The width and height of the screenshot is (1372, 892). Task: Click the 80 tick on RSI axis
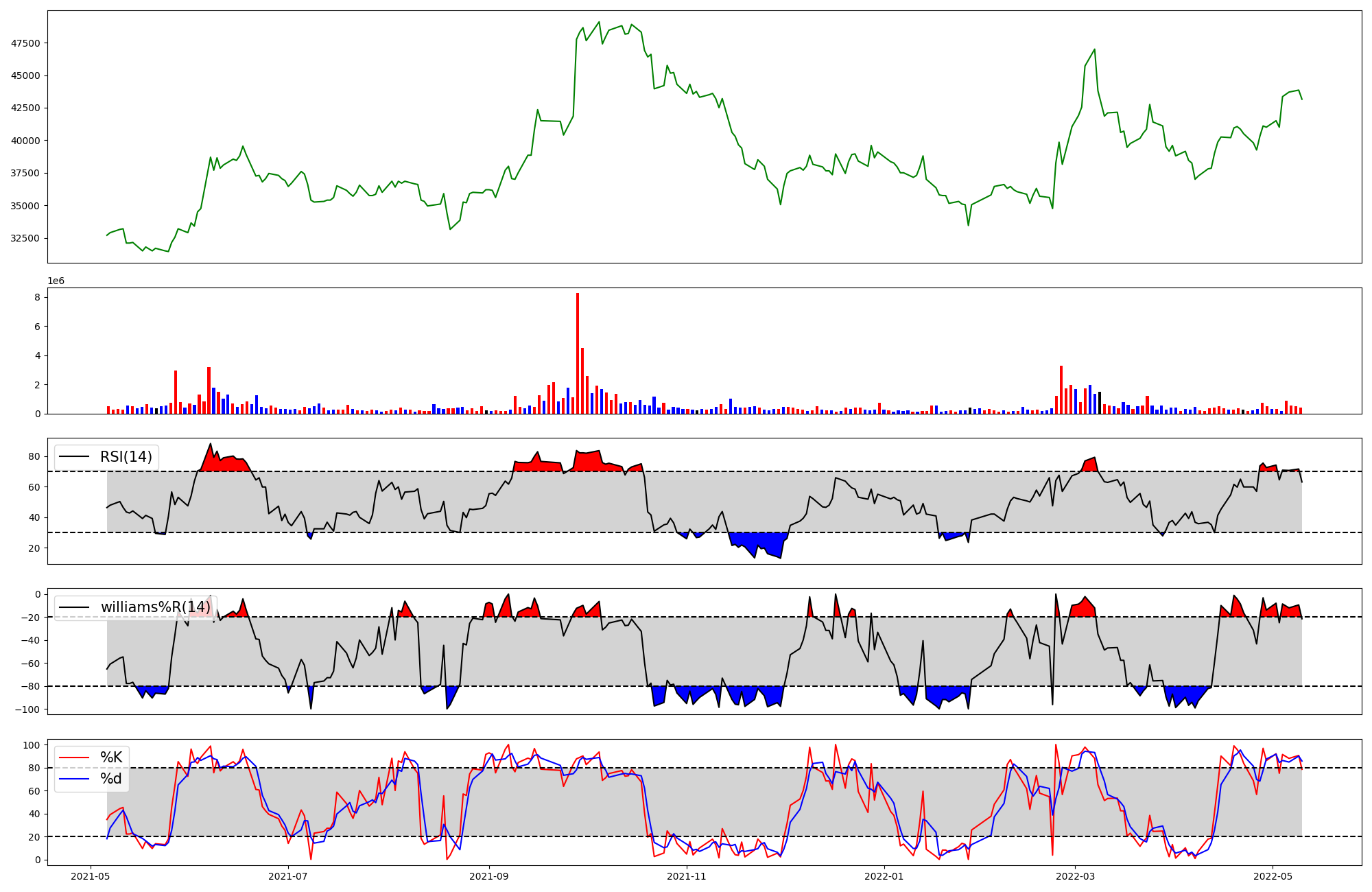34,456
